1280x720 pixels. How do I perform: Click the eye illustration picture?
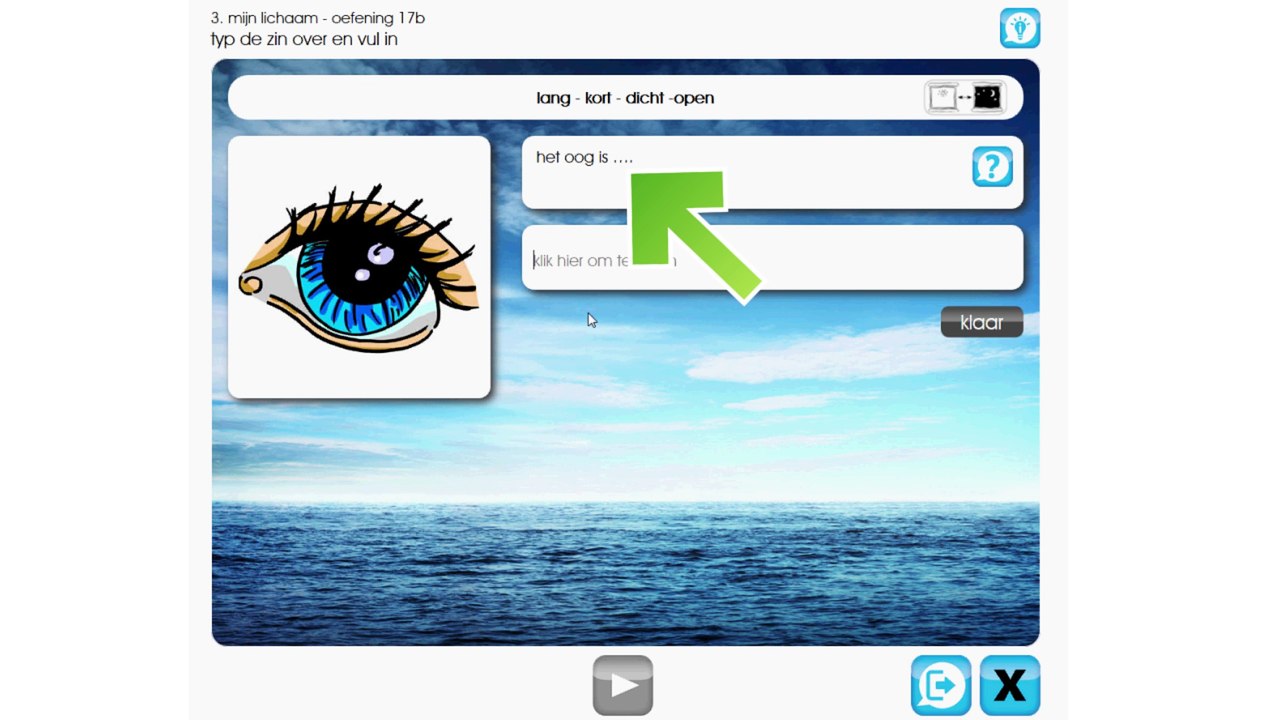(x=359, y=268)
